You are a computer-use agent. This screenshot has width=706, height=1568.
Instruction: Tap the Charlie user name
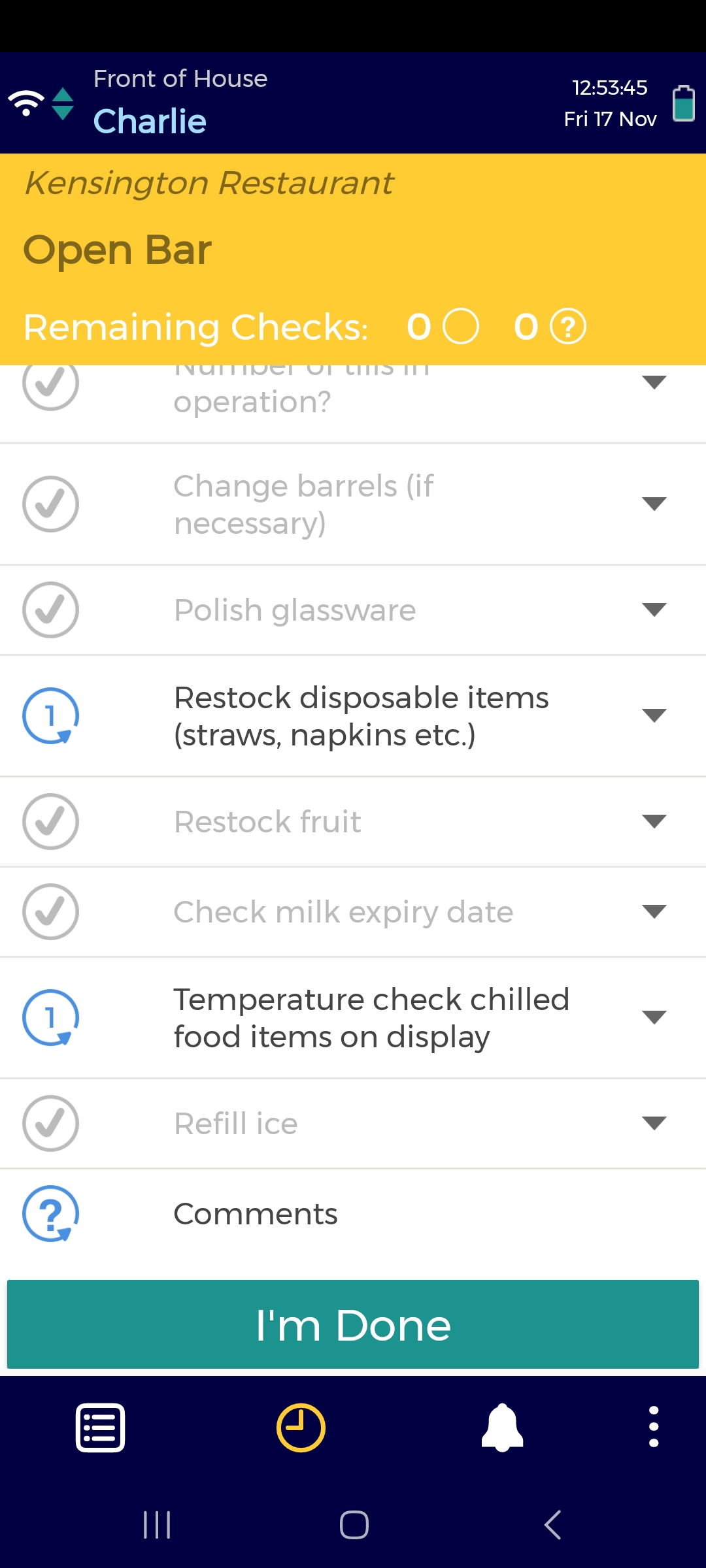(150, 122)
